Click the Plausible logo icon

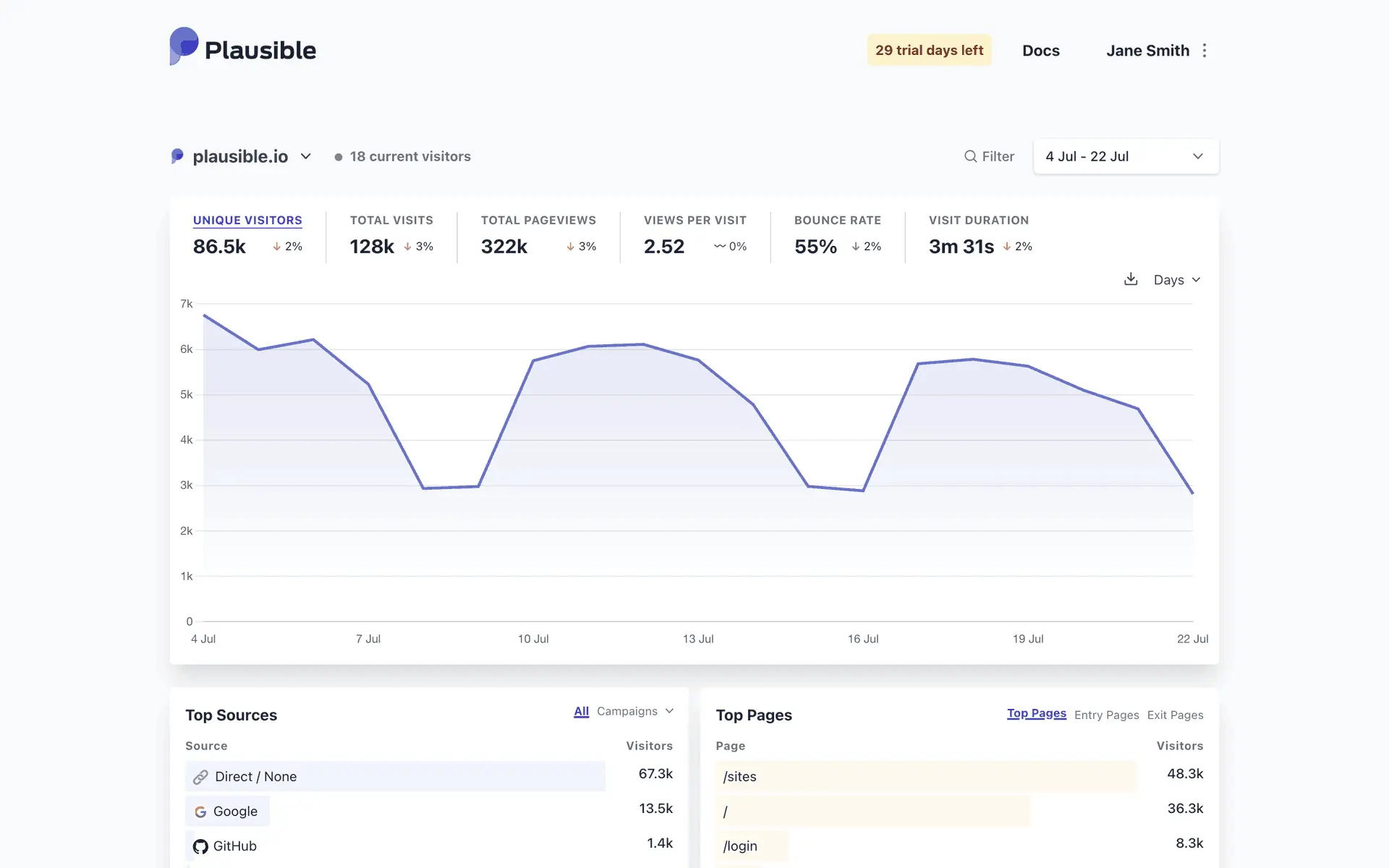(x=184, y=46)
